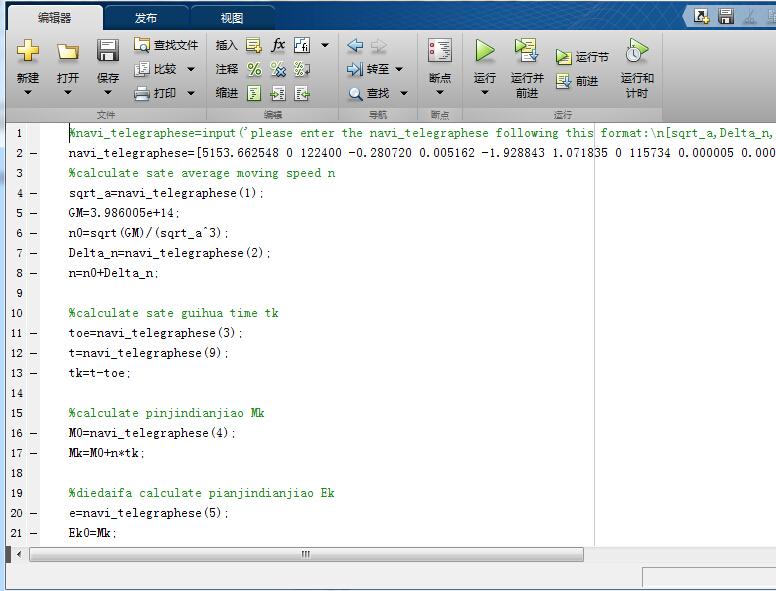This screenshot has height=591, width=776.
Task: Click the Run and Time icon
Action: pos(637,50)
